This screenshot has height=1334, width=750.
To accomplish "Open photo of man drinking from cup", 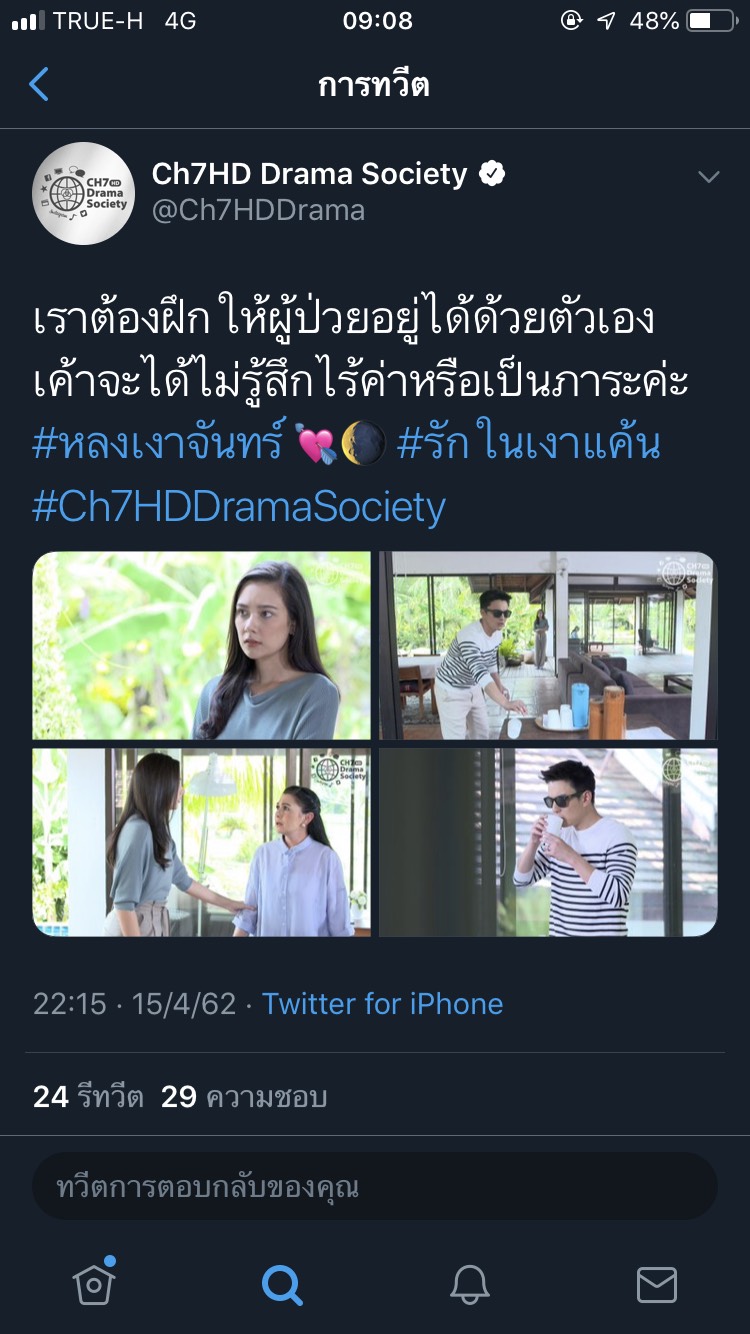I will (548, 842).
